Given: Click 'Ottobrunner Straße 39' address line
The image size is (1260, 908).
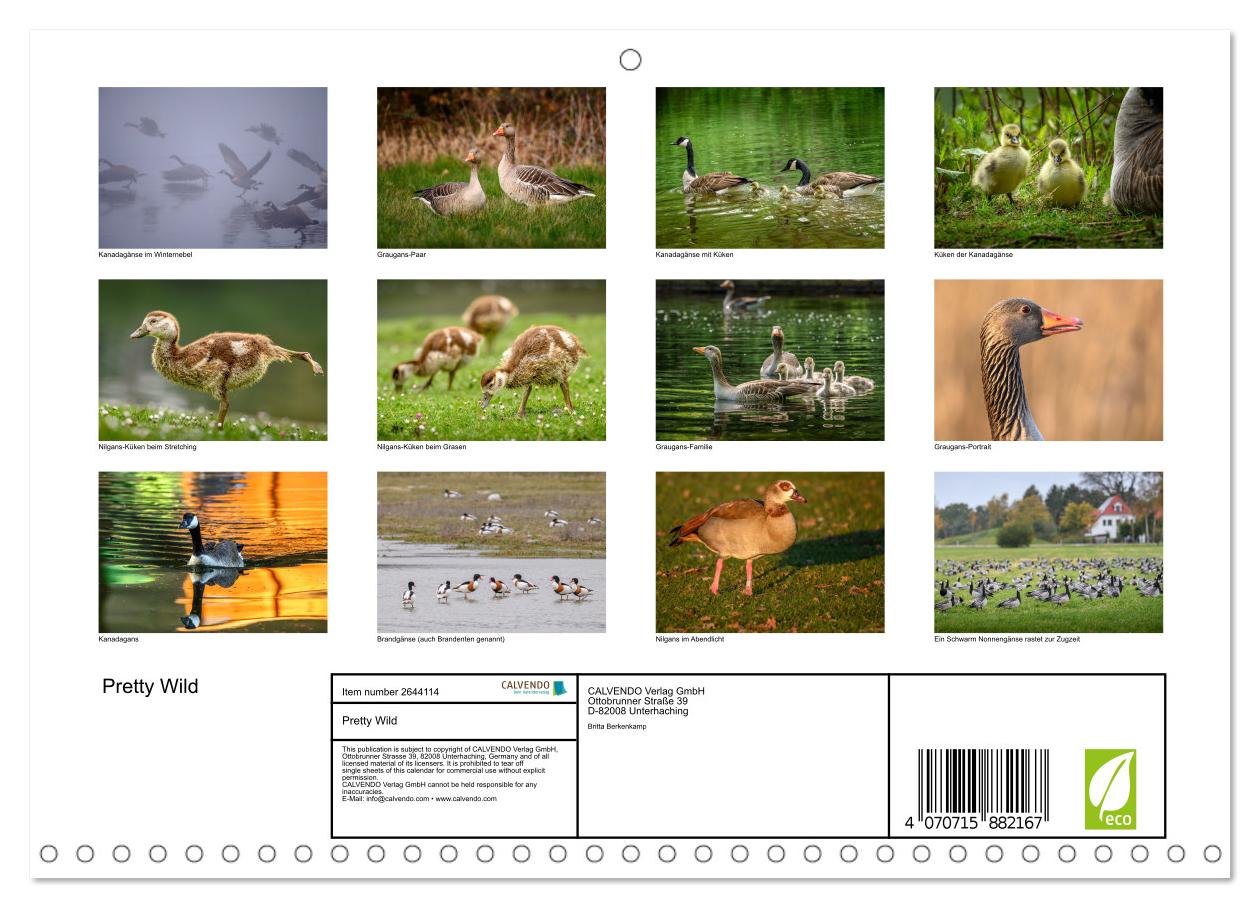Looking at the screenshot, I should (x=638, y=701).
